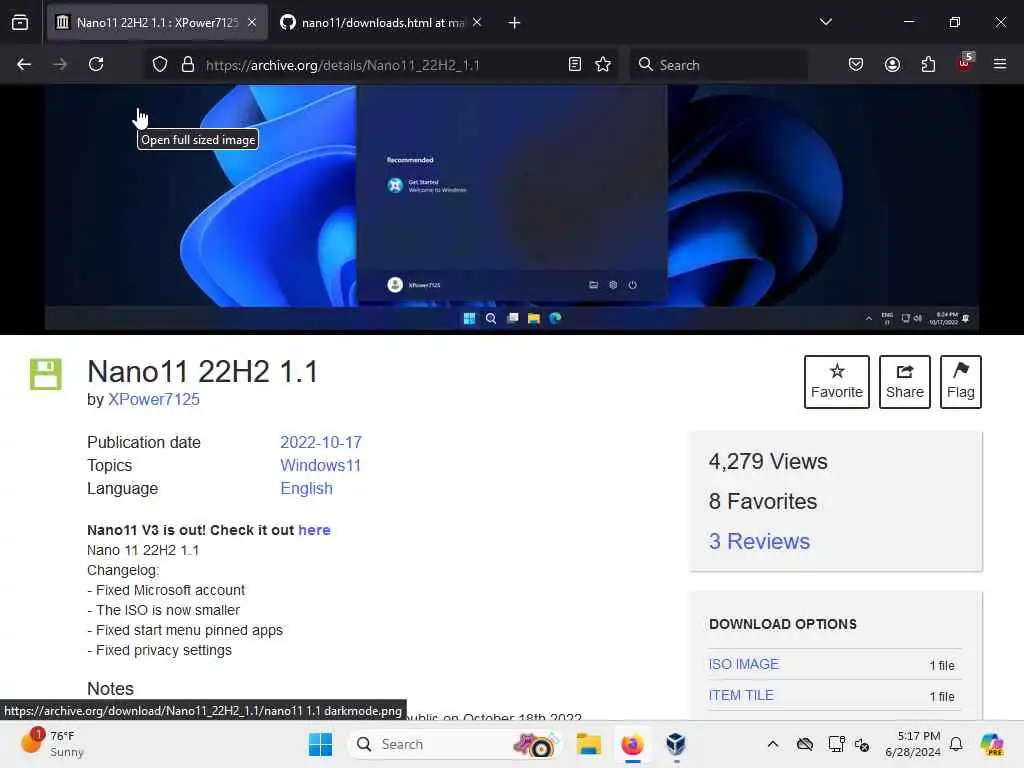Image resolution: width=1024 pixels, height=768 pixels.
Task: Click the browser Search box
Action: [x=718, y=65]
